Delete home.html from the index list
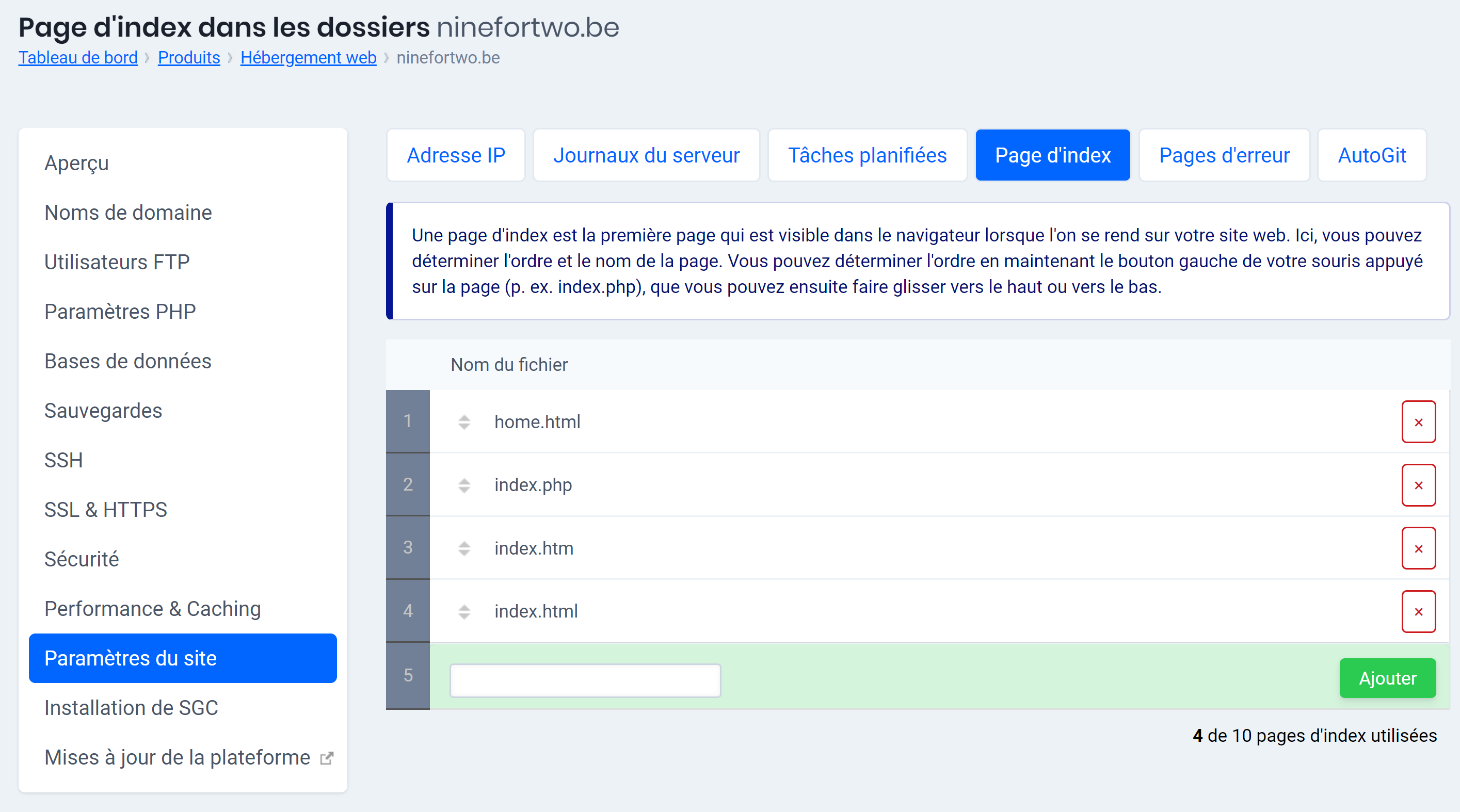Image resolution: width=1460 pixels, height=812 pixels. [x=1419, y=421]
